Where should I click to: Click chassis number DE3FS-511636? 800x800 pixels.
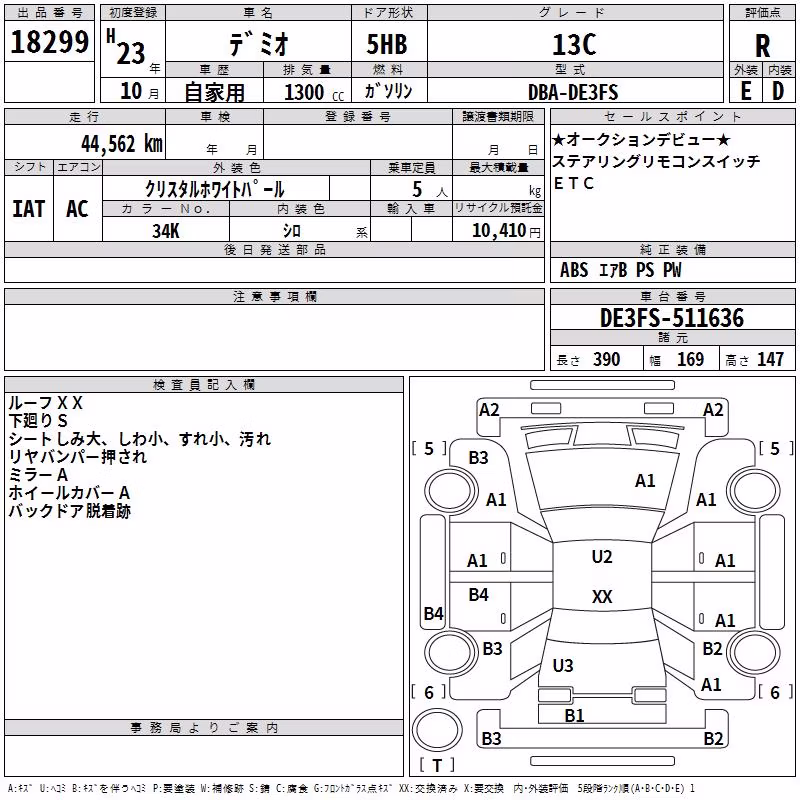tap(672, 318)
